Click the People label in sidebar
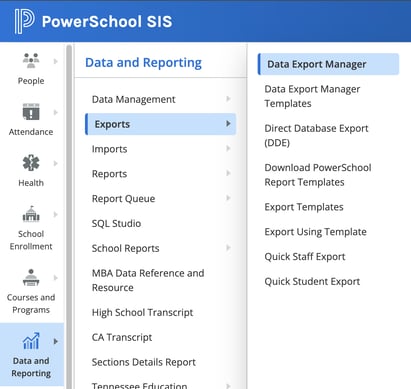Image resolution: width=411 pixels, height=389 pixels. 31,81
